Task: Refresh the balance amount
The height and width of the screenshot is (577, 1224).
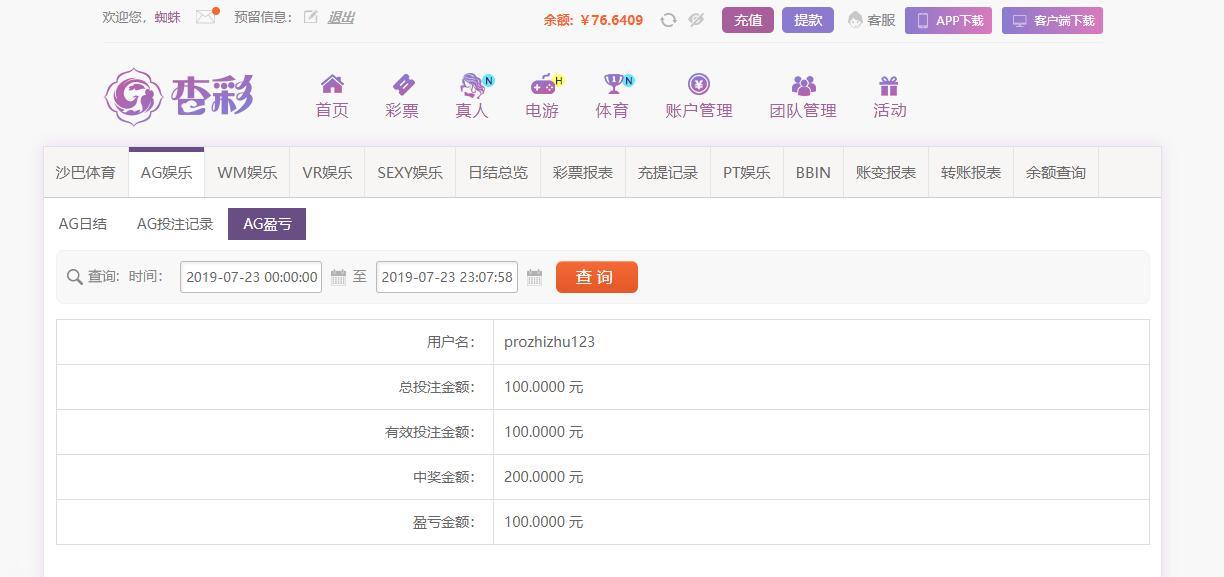Action: coord(668,20)
